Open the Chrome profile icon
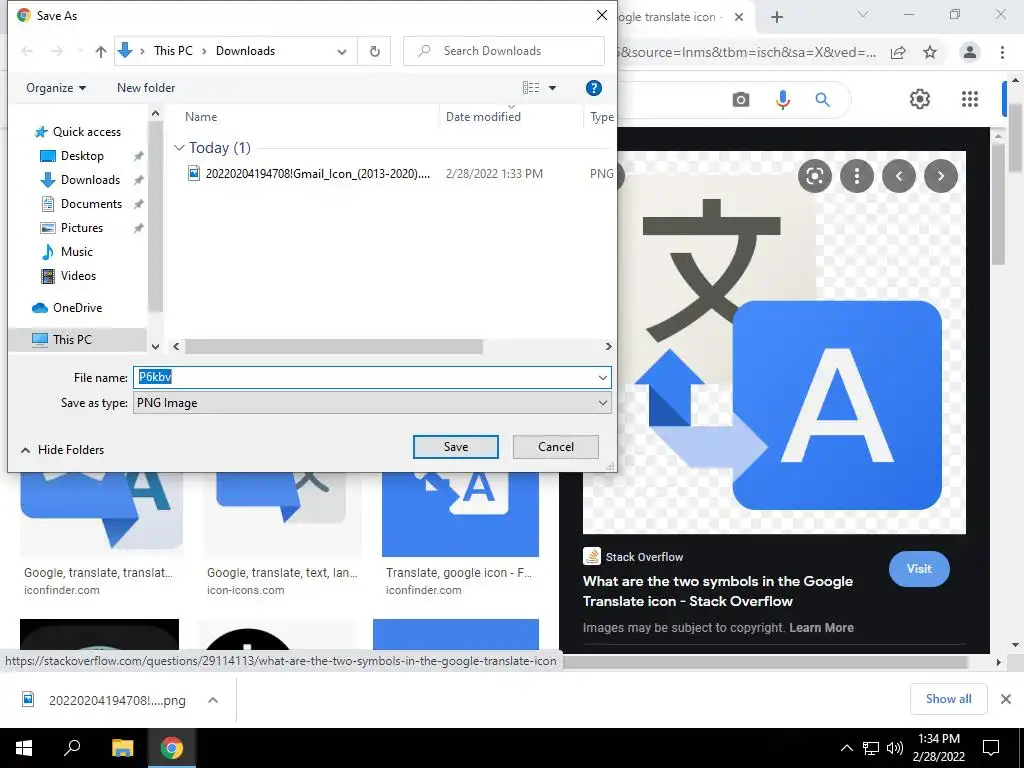Screen dimensions: 1024x768 (970, 52)
